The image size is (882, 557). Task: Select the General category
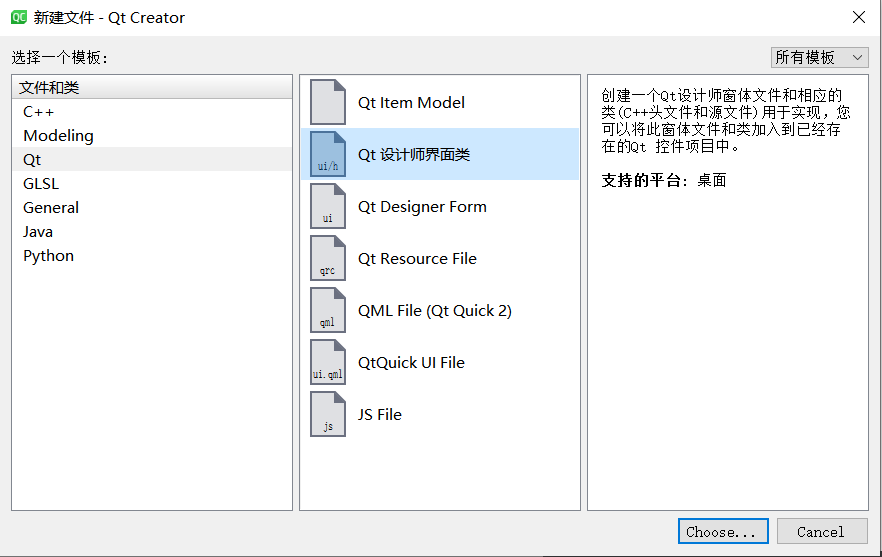[x=51, y=208]
